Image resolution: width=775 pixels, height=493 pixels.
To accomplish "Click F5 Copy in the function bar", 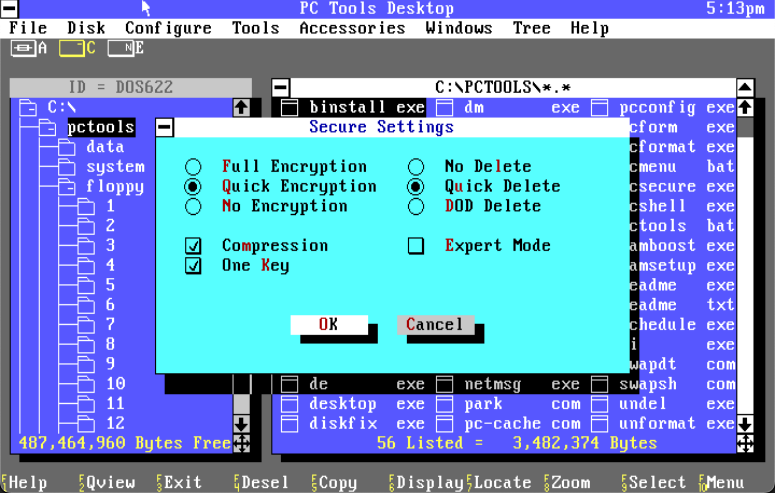I will [x=334, y=483].
